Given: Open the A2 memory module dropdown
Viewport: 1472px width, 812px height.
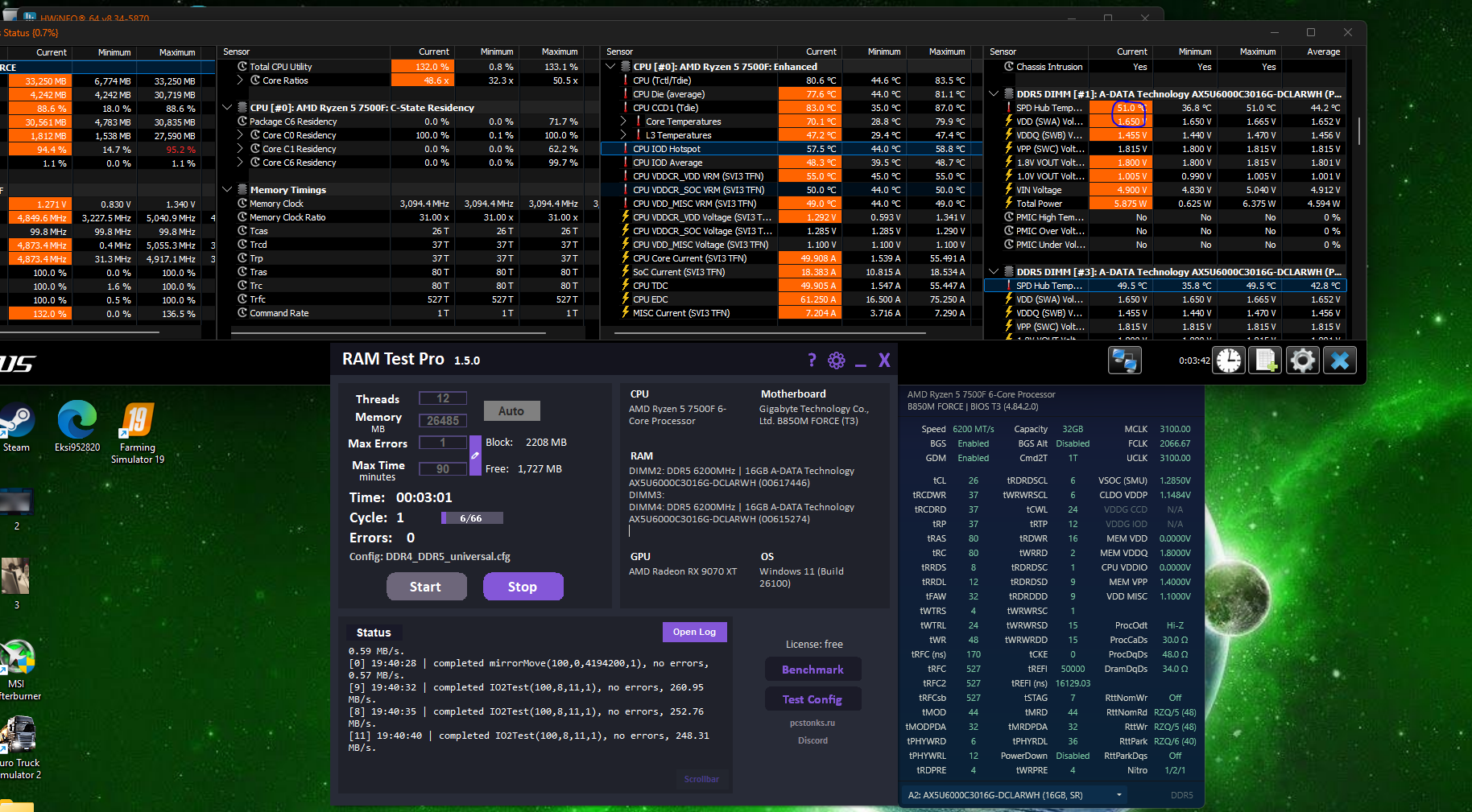Looking at the screenshot, I should (x=1015, y=795).
